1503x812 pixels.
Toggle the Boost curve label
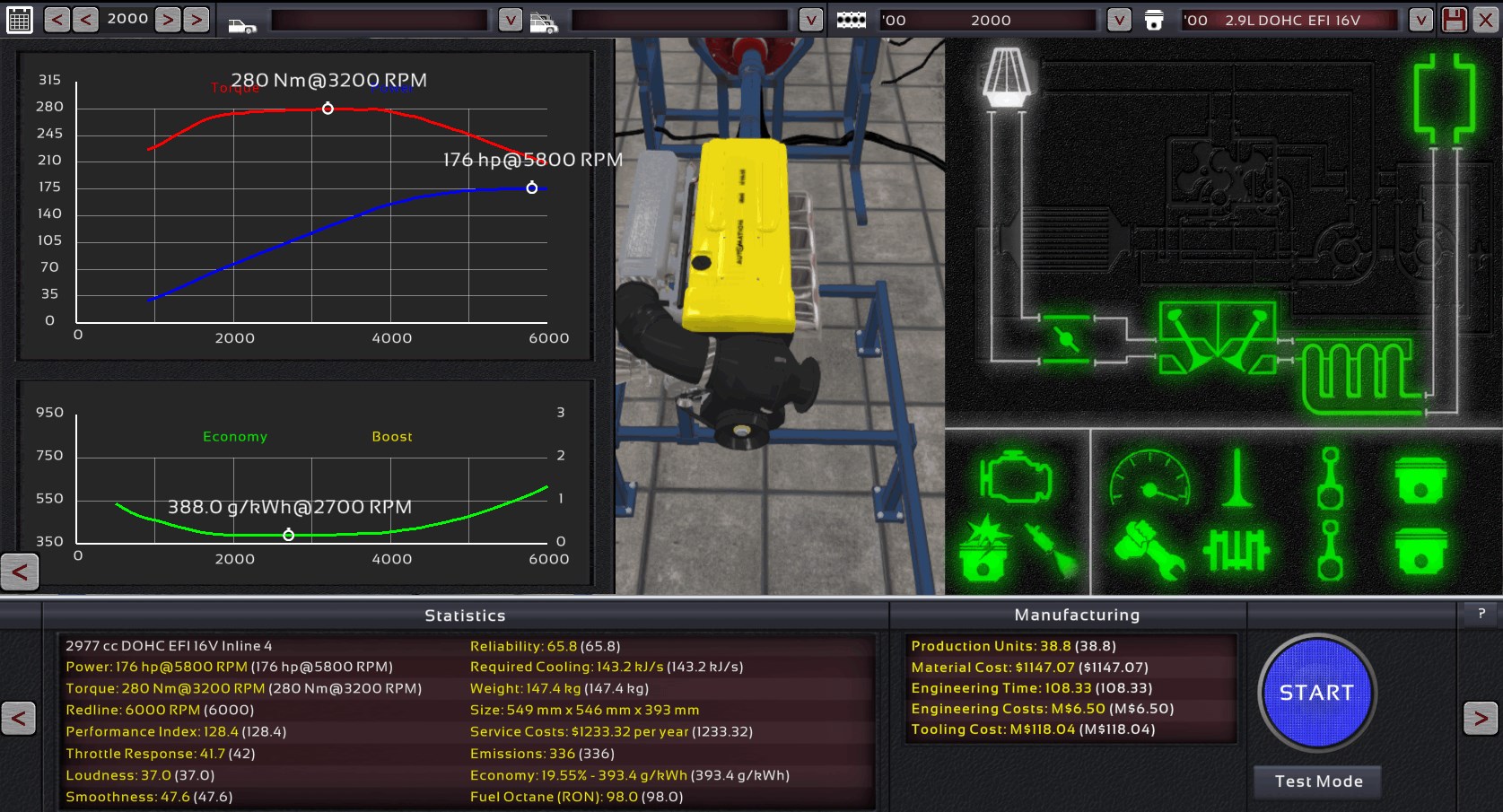(x=392, y=436)
